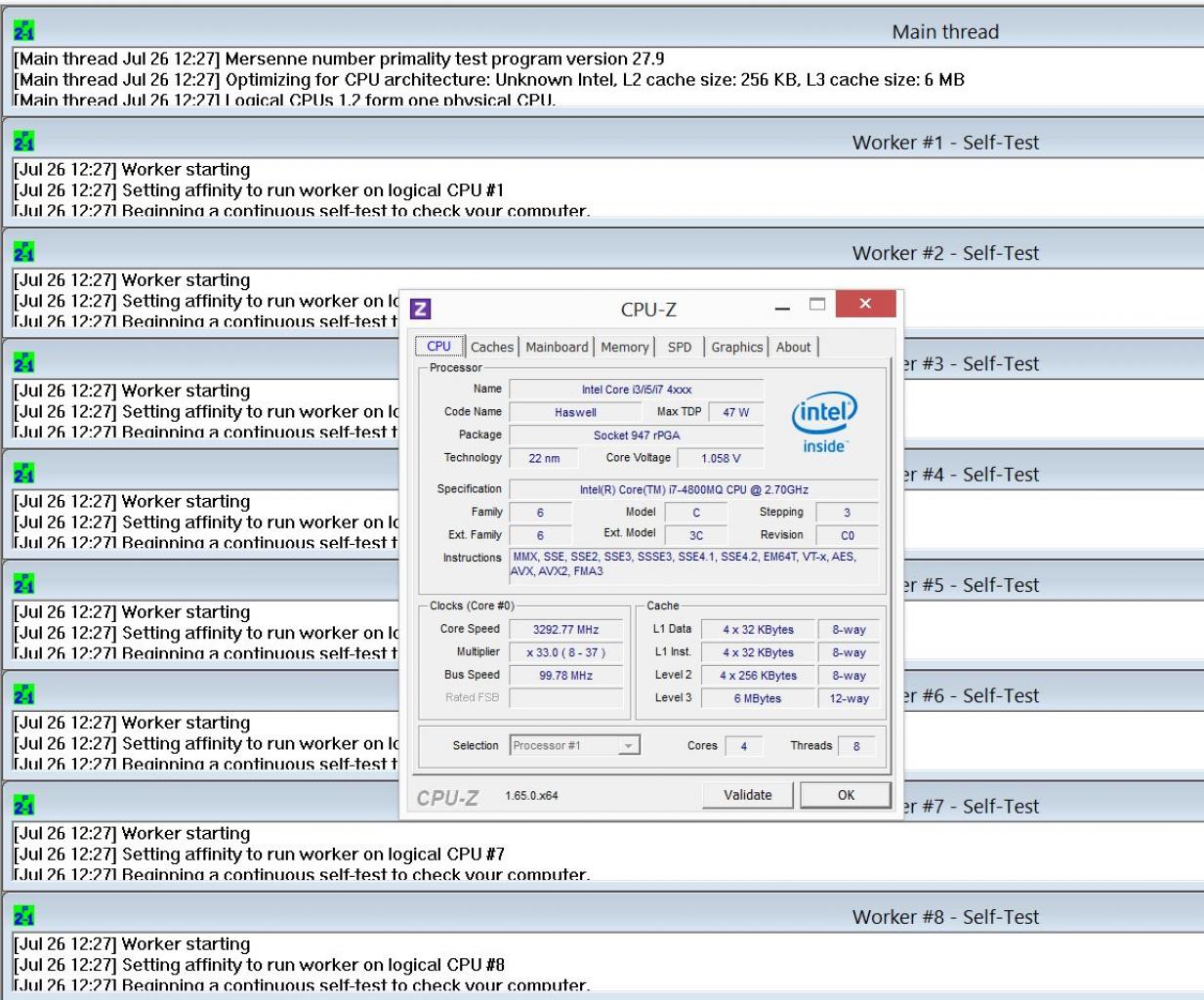Switch to the Caches tab

click(491, 347)
